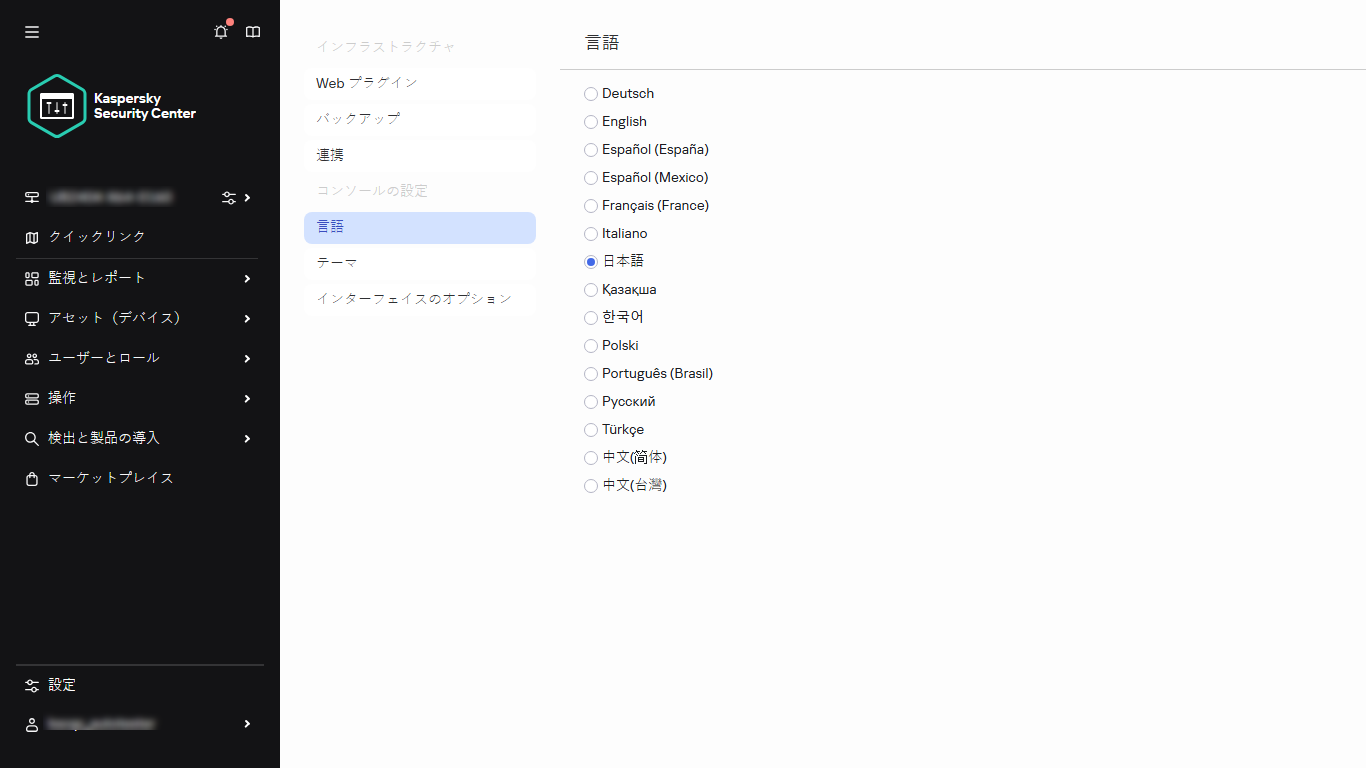
Task: Click the user account icon at bottom
Action: pyautogui.click(x=31, y=724)
